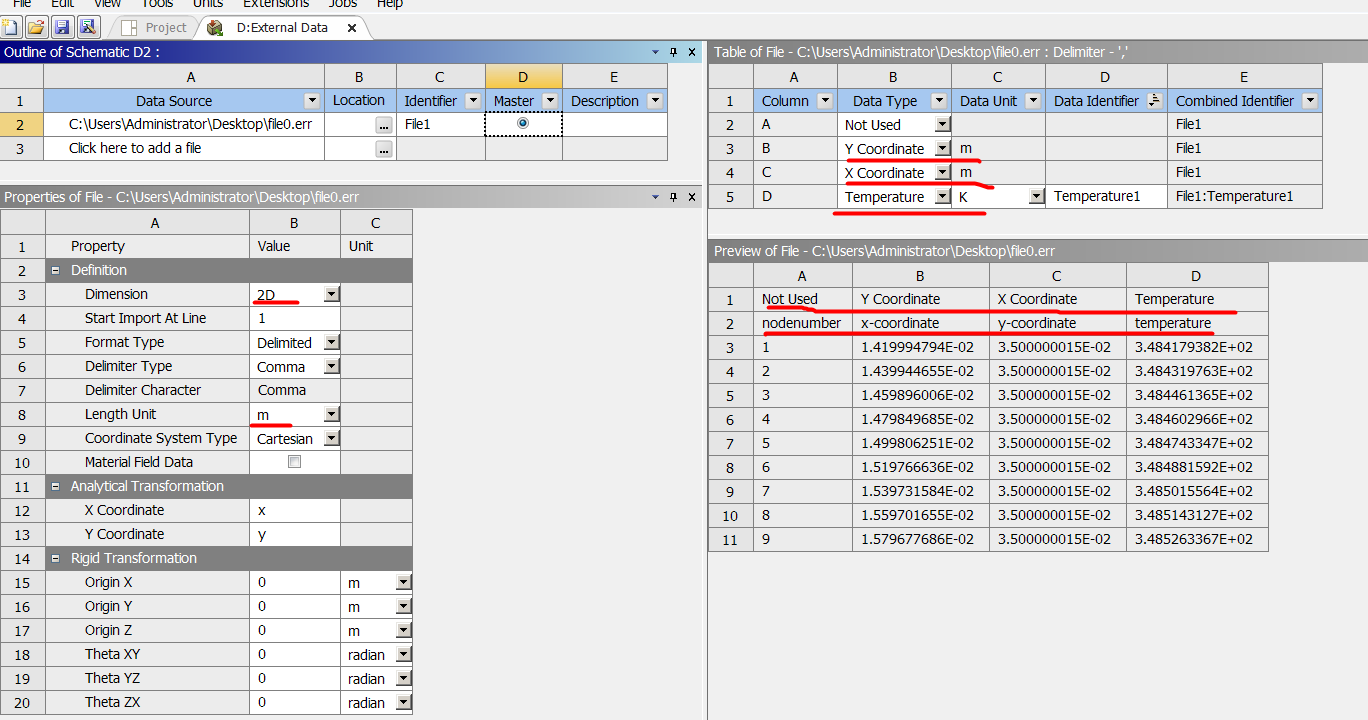
Task: Click the Temperature1 data identifier cell
Action: [1106, 196]
